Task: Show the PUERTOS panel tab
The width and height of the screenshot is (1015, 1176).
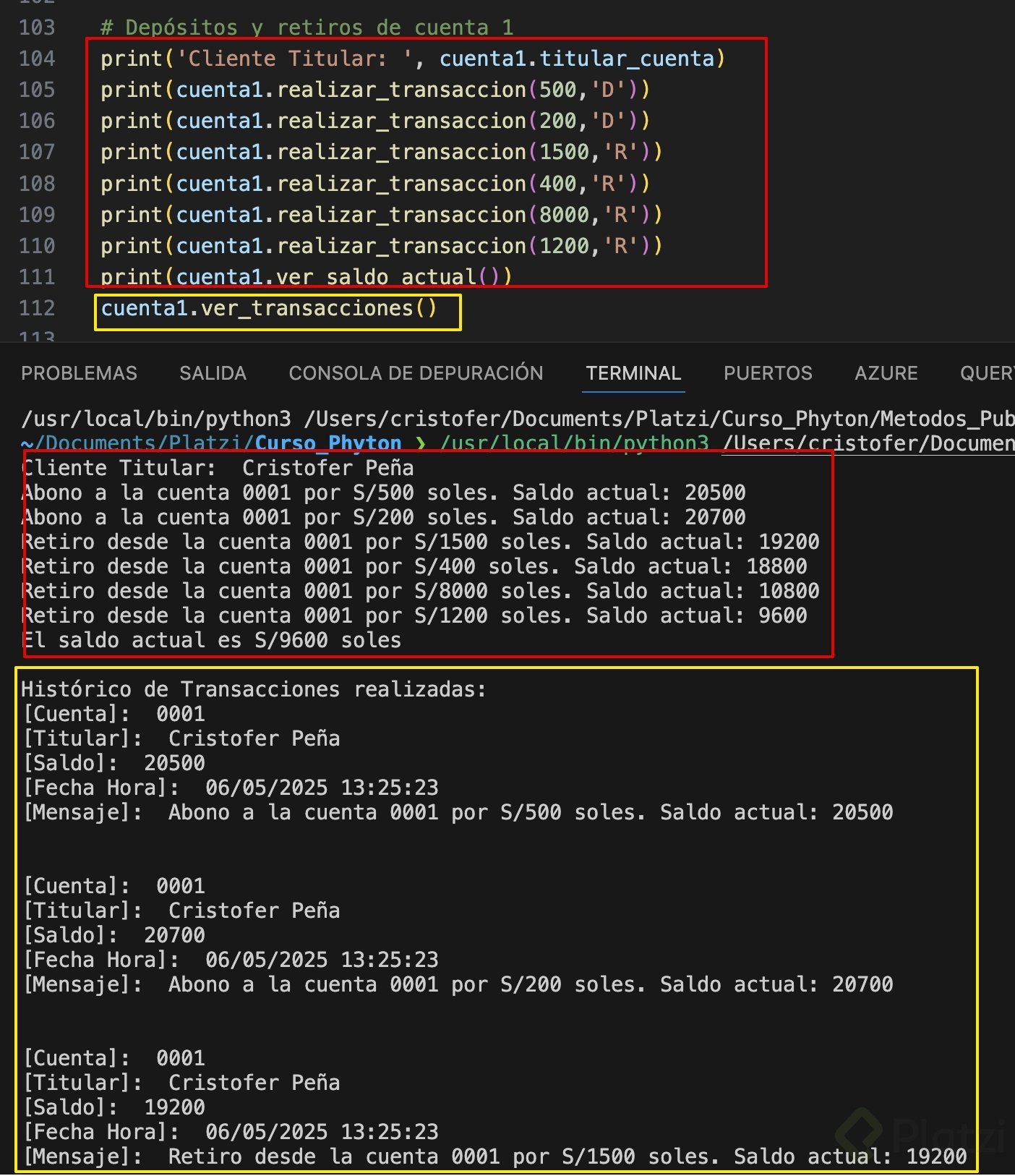Action: point(768,373)
